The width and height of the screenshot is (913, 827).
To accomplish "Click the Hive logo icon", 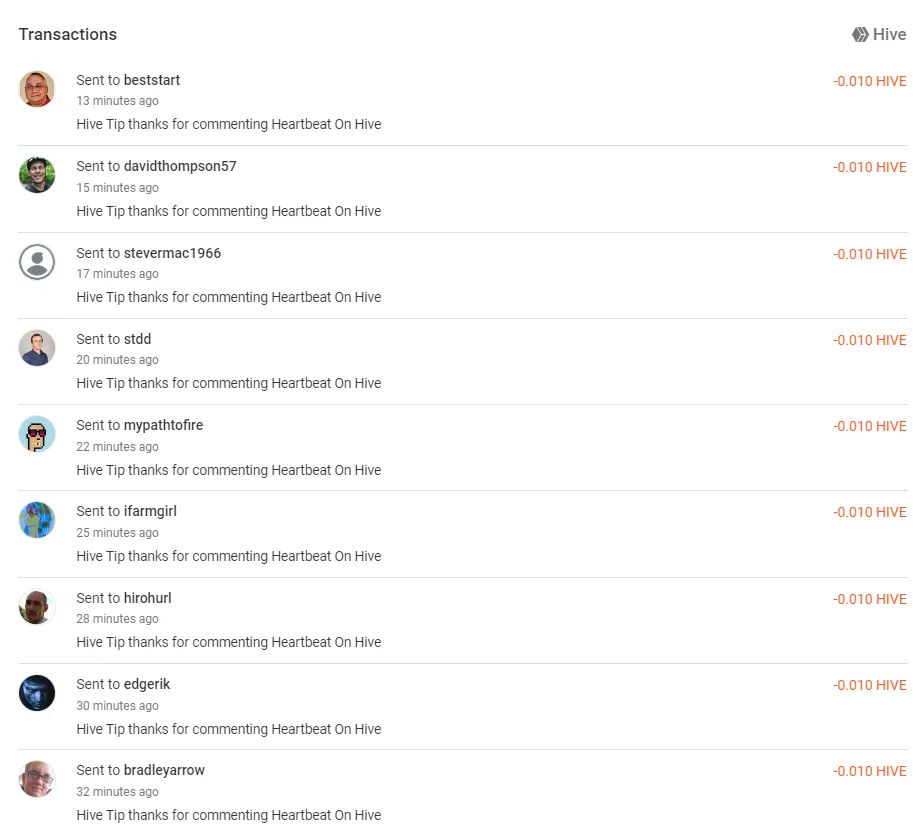I will (860, 34).
